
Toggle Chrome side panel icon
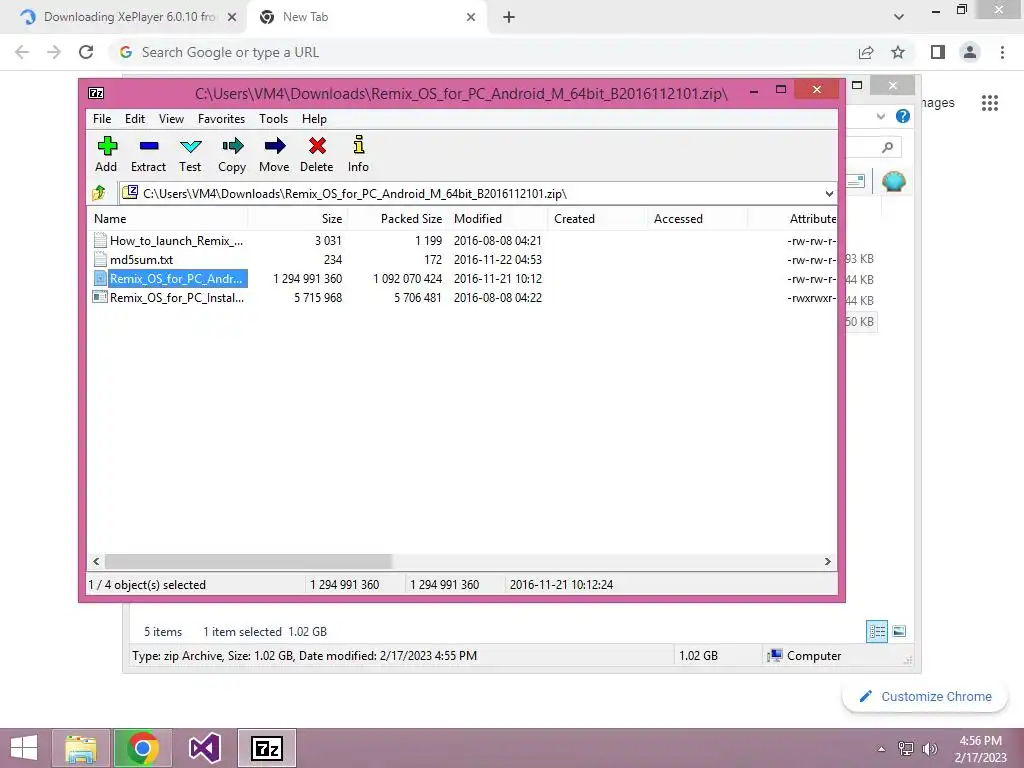pyautogui.click(x=938, y=52)
